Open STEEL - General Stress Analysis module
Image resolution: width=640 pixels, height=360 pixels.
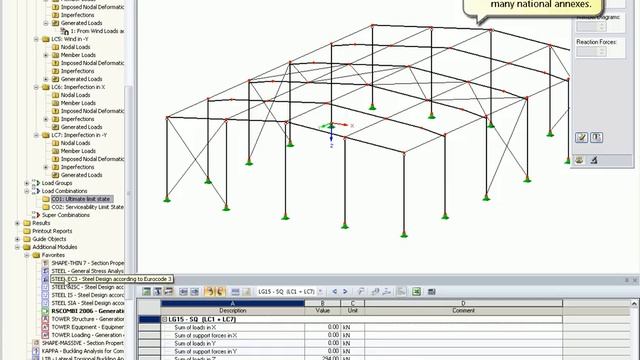[88, 271]
